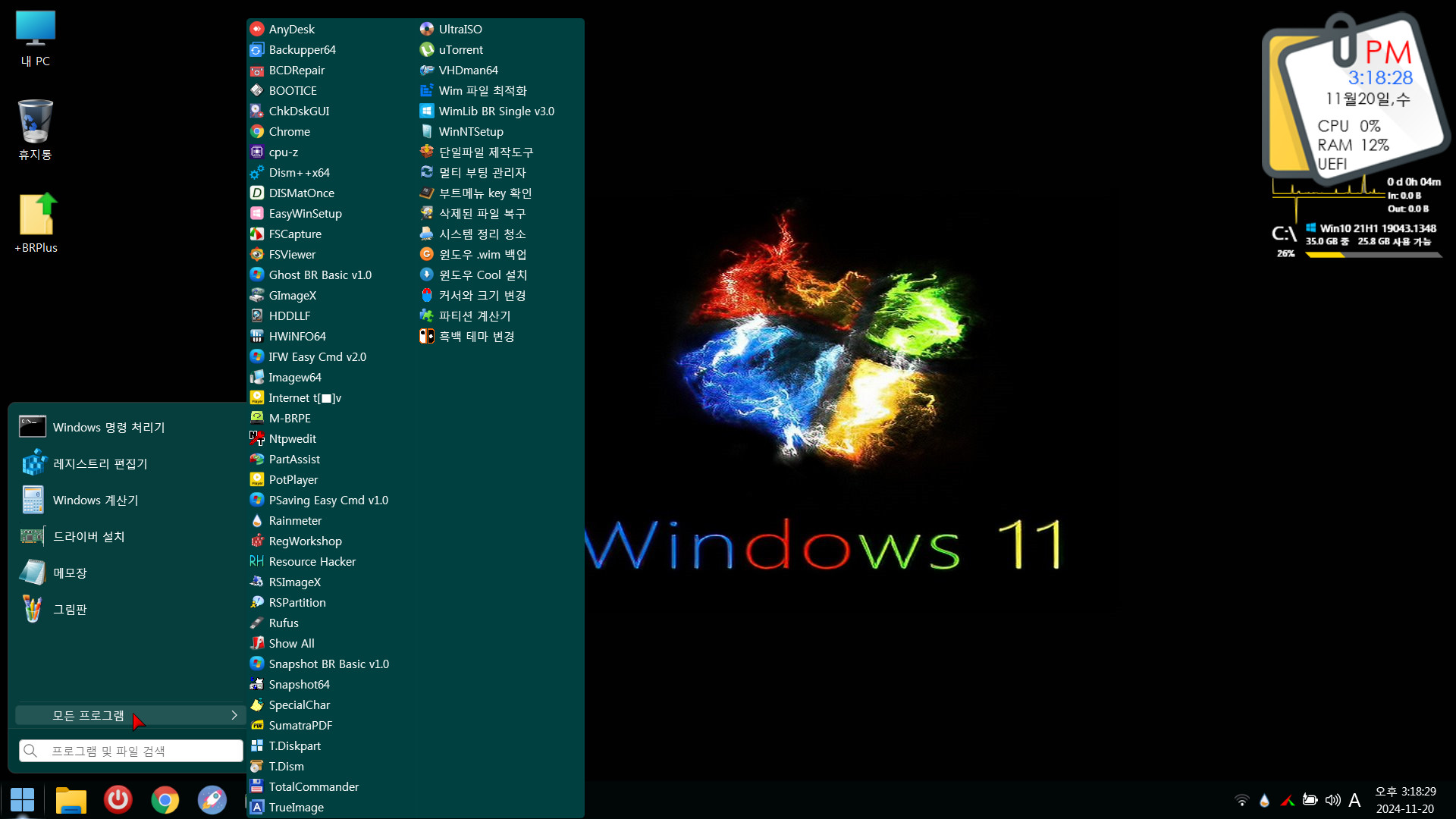Launch Ntpwedit icon
Image resolution: width=1456 pixels, height=819 pixels.
257,438
